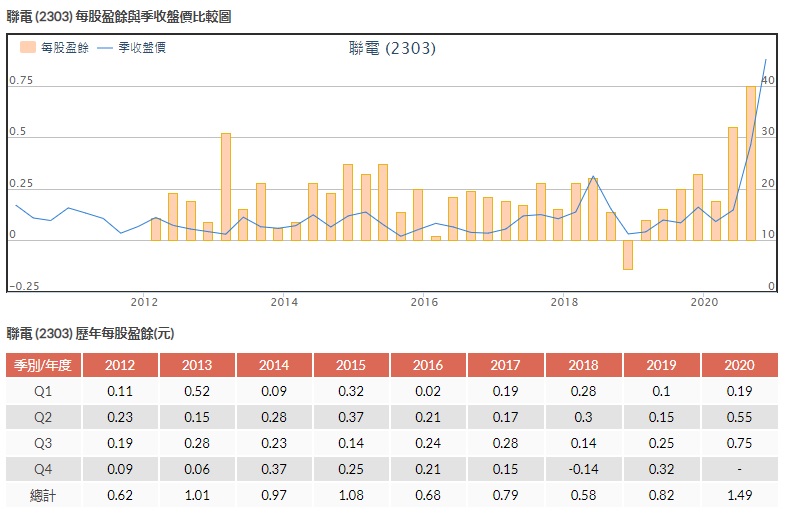Click the 2016 x-axis label

point(424,302)
